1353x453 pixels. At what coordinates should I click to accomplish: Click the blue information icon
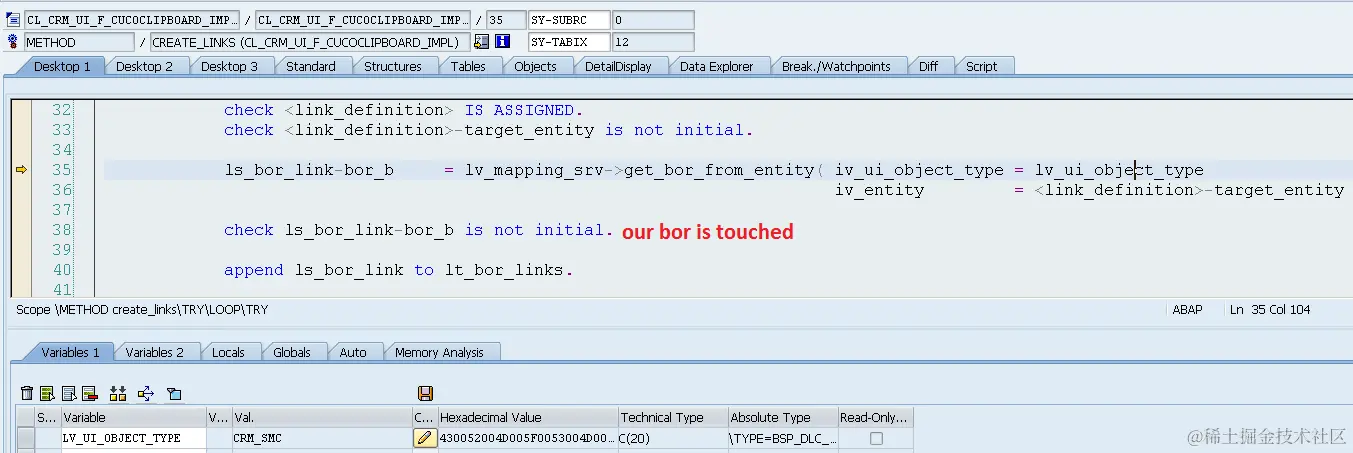(503, 42)
